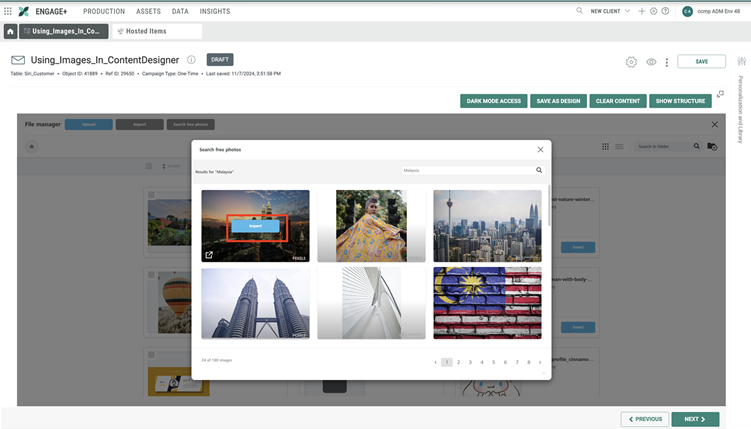751x429 pixels.
Task: Open external link icon on first photo
Action: (209, 255)
